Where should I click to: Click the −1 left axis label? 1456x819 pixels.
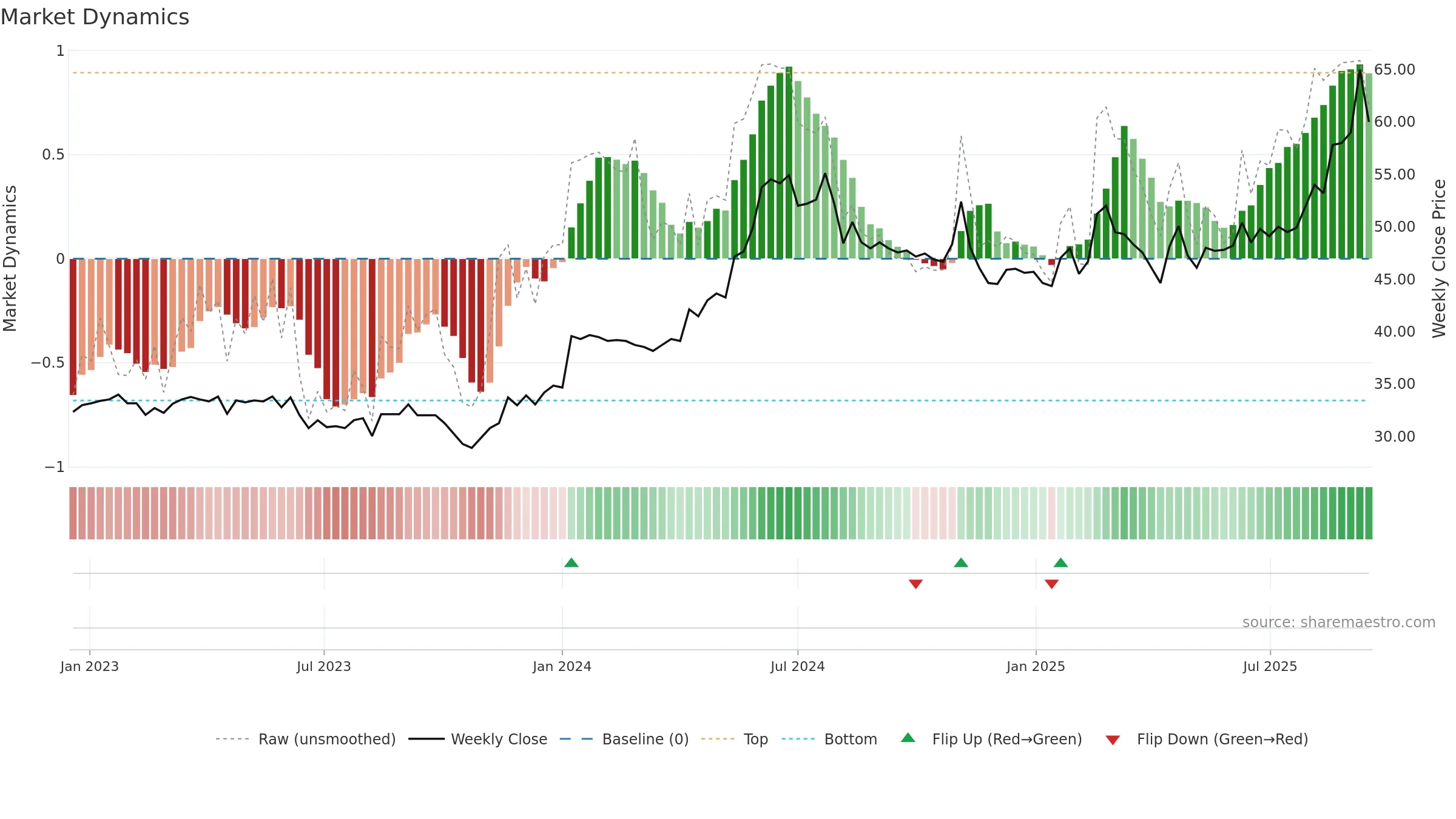[55, 467]
